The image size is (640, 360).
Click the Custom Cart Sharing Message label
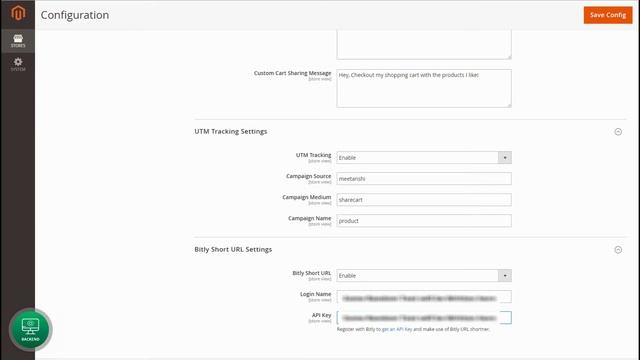[292, 73]
